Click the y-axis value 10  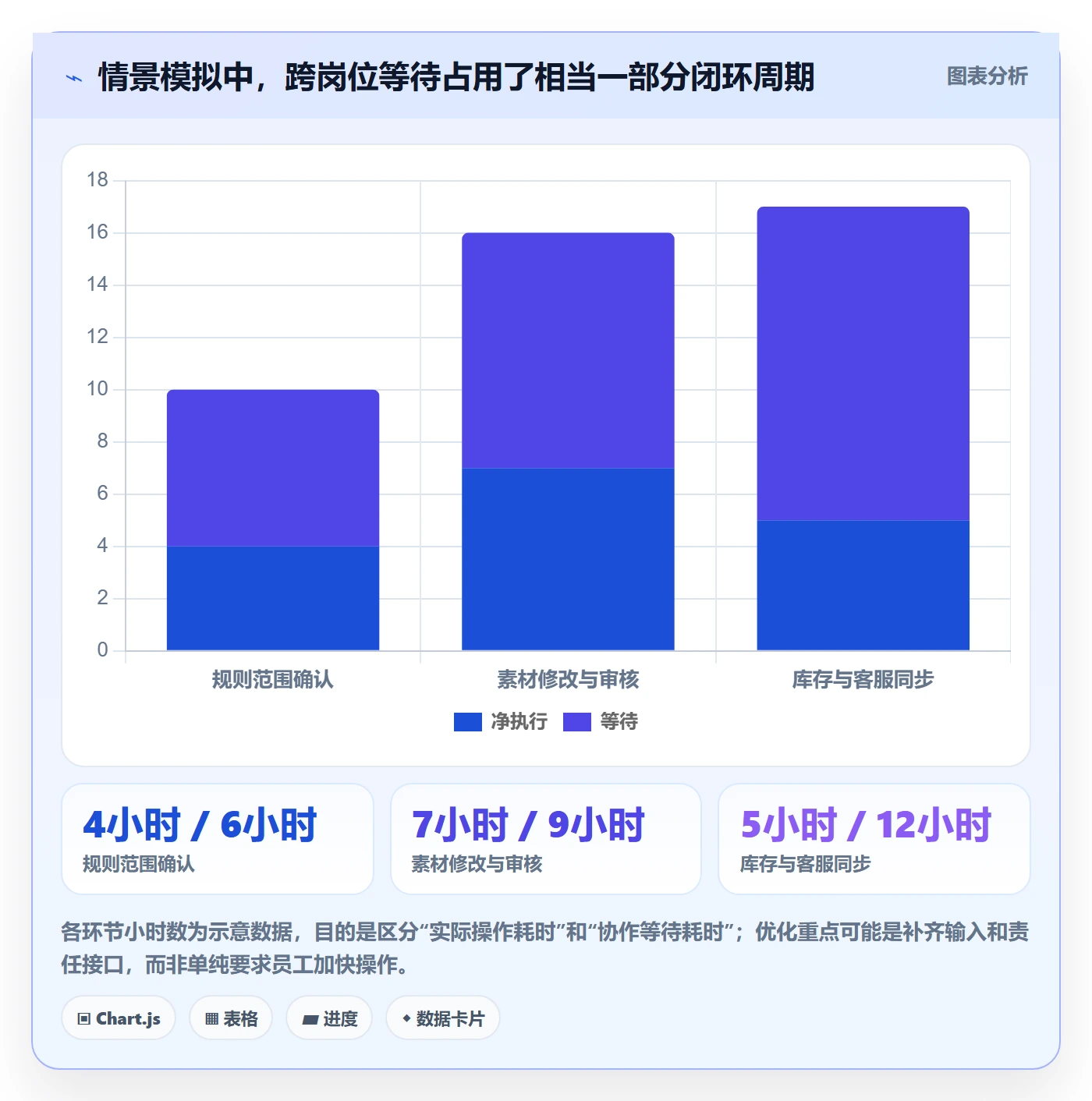coord(97,389)
